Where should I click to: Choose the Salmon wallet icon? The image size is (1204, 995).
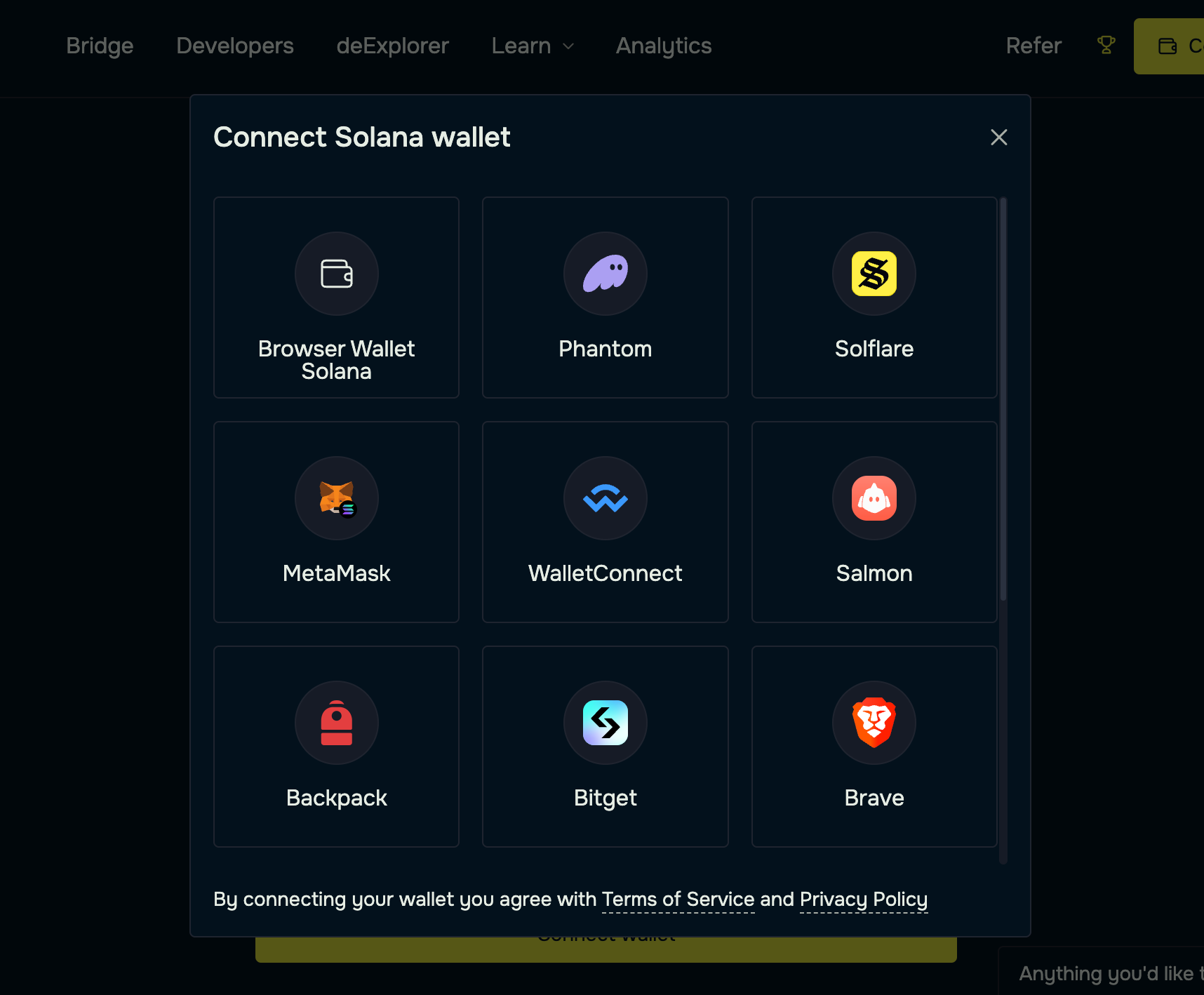[874, 498]
